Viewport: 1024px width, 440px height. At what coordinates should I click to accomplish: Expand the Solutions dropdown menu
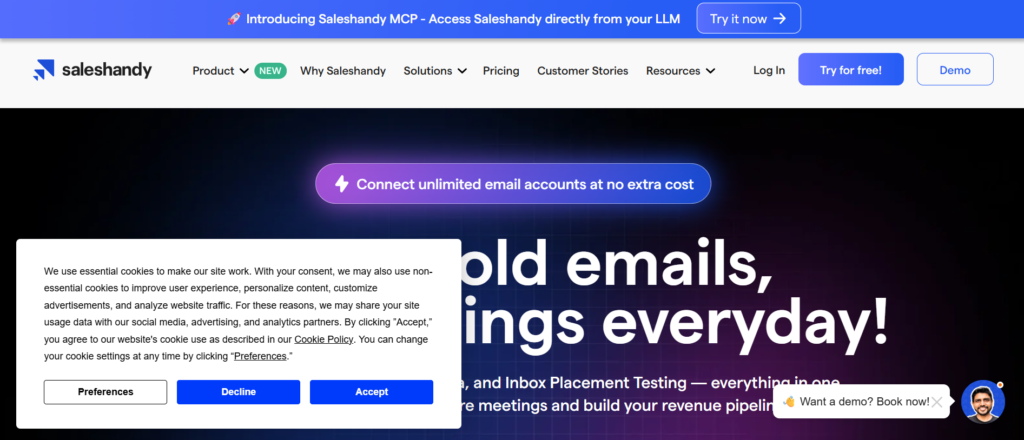(x=435, y=71)
